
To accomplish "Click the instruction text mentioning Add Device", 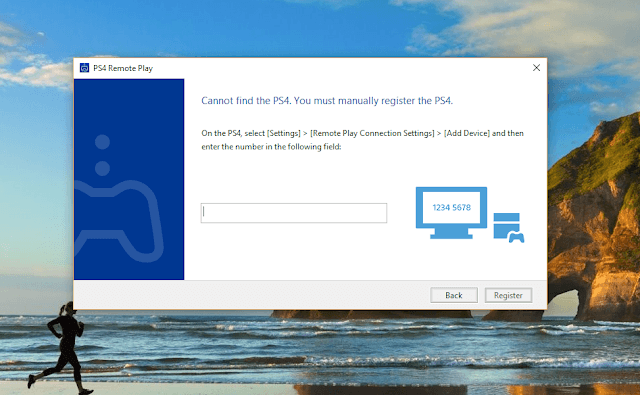I will coord(362,140).
